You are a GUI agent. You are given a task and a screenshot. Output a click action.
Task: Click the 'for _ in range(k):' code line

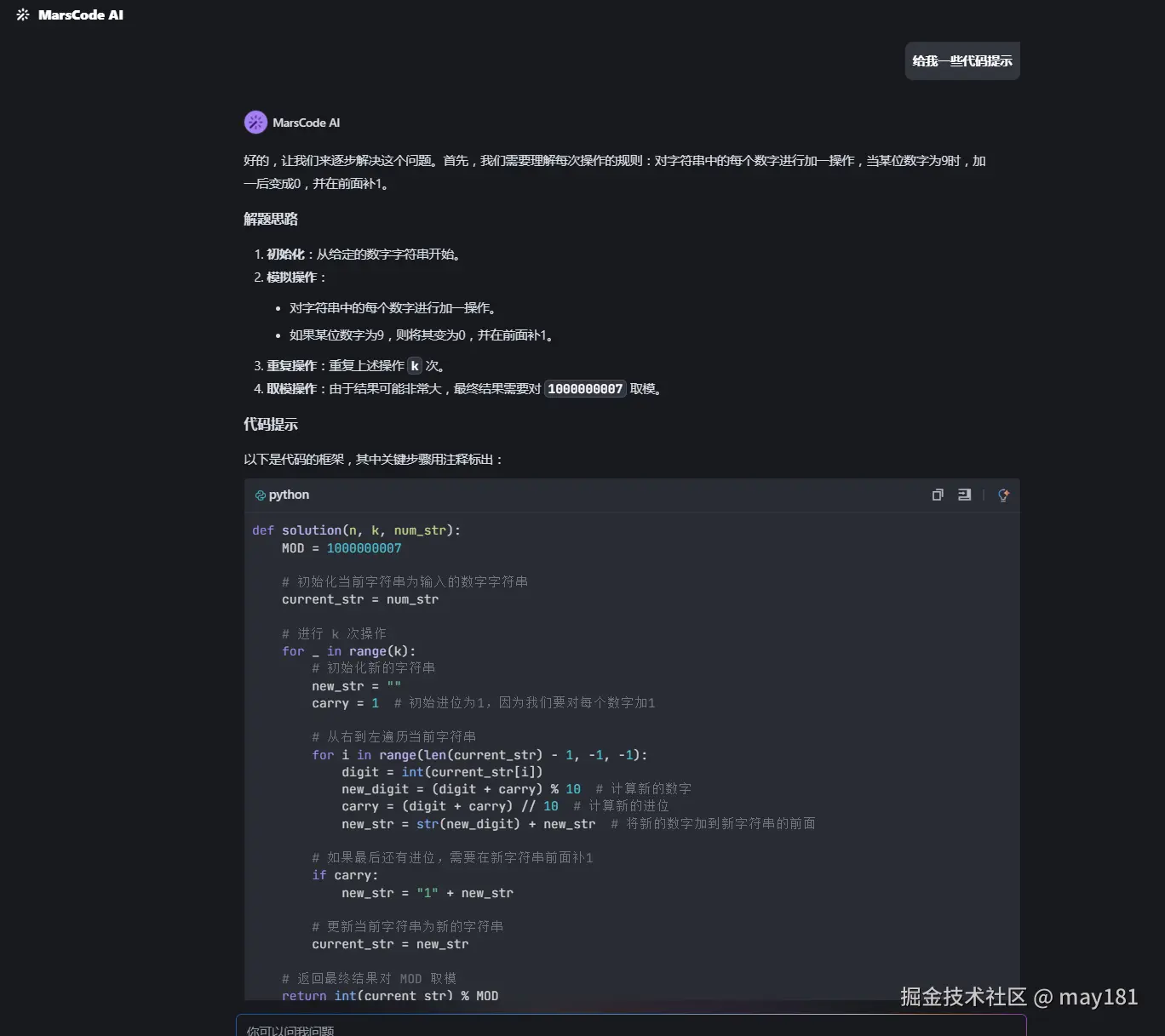pos(348,651)
